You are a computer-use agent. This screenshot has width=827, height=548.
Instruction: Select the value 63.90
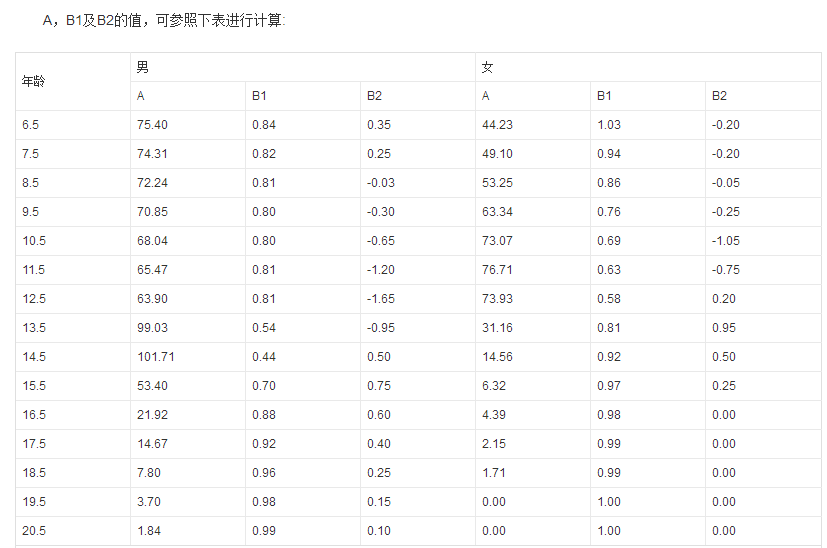tap(152, 299)
